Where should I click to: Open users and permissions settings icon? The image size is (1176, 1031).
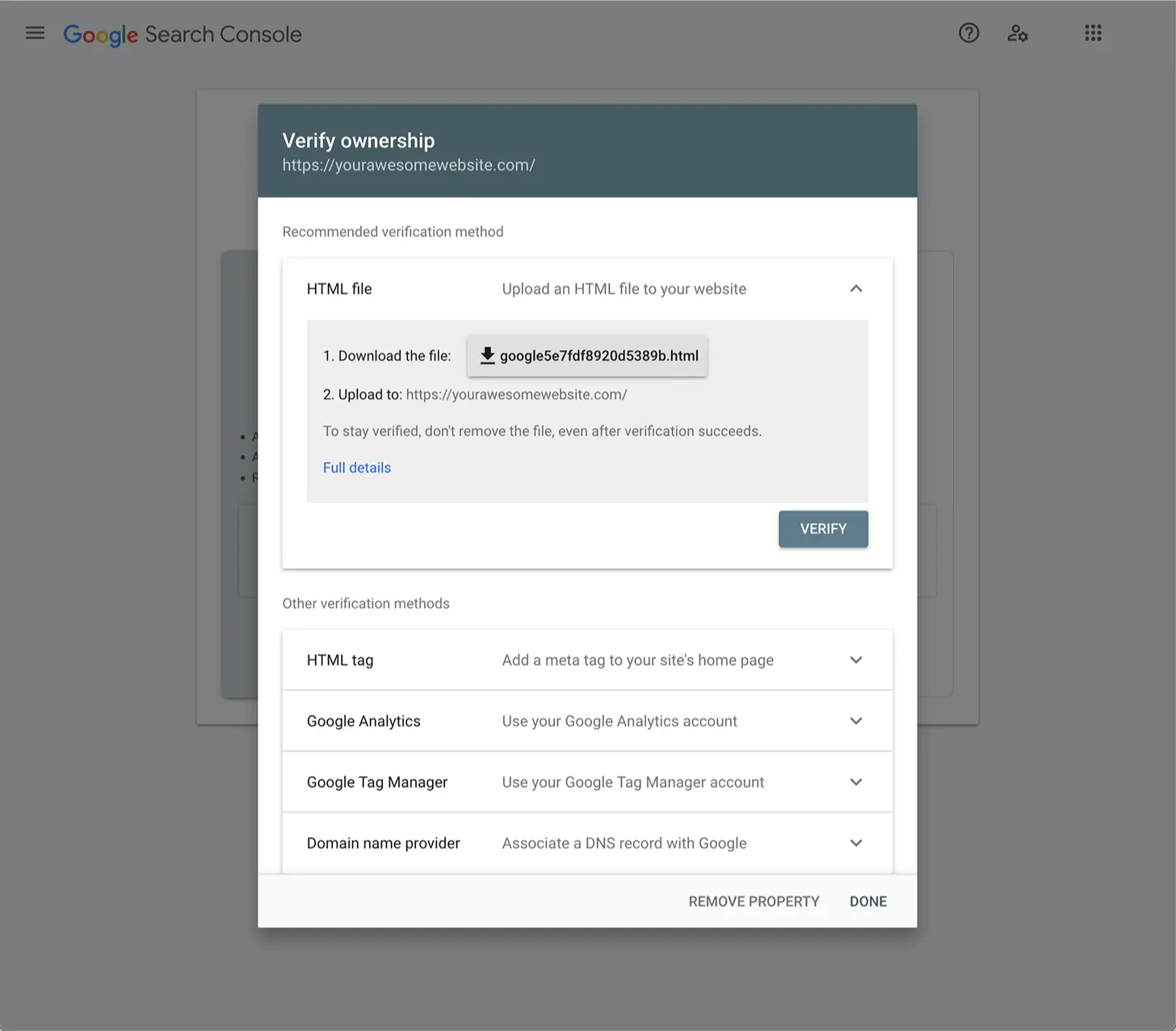click(1017, 33)
